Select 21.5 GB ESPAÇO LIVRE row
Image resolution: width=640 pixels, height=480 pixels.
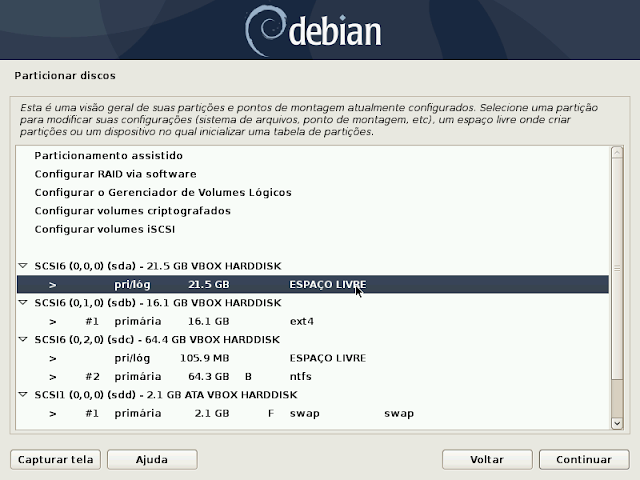(x=313, y=284)
